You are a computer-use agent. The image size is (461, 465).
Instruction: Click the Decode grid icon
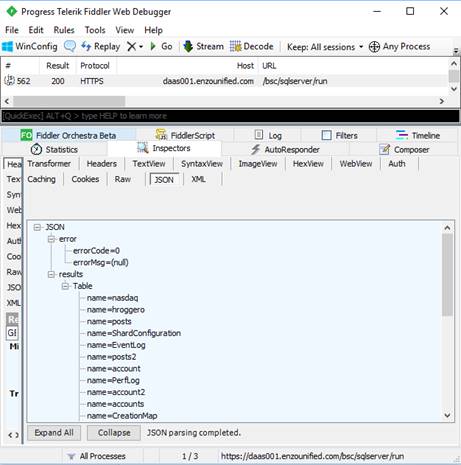235,46
